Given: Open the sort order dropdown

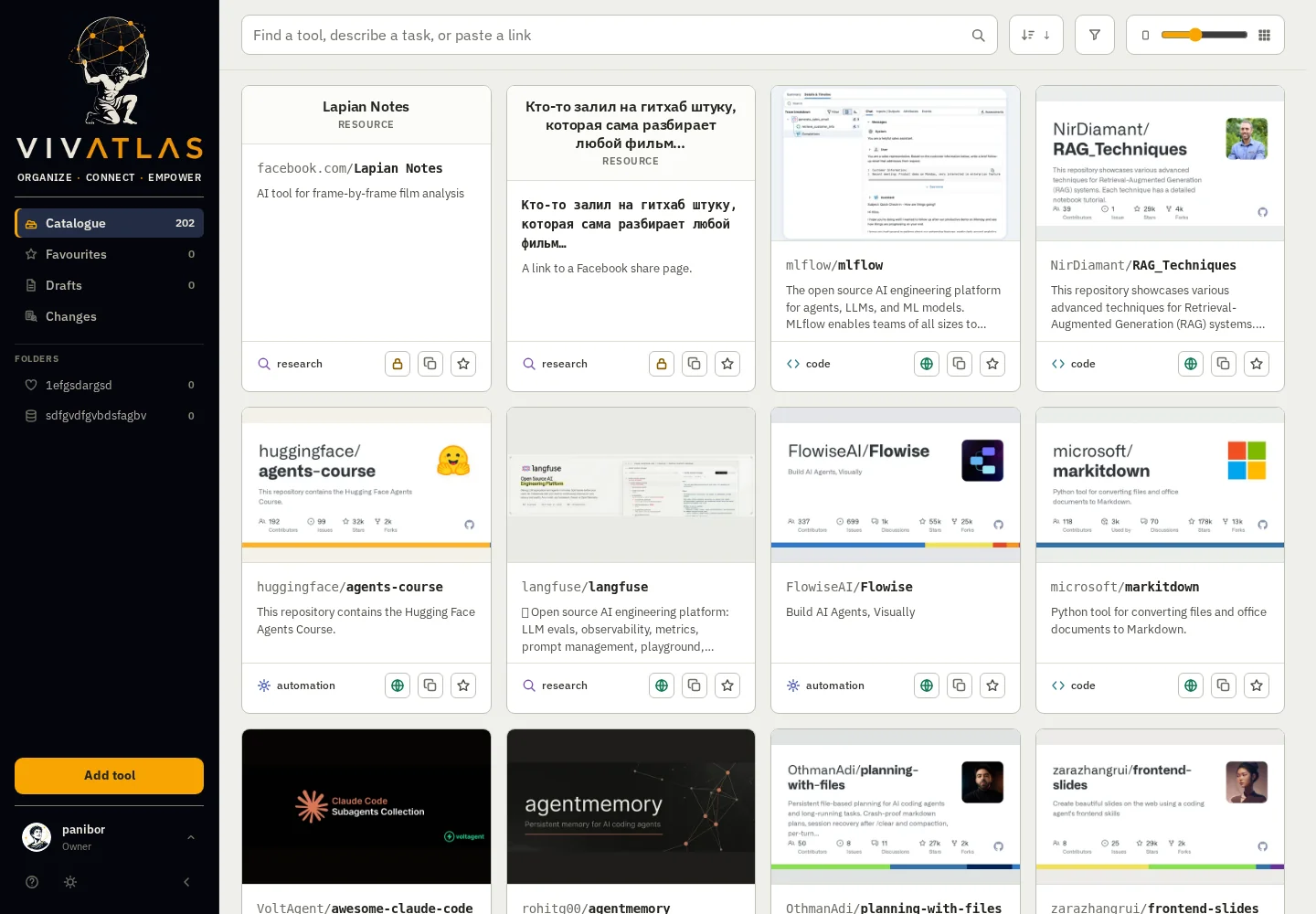Looking at the screenshot, I should pos(1036,35).
